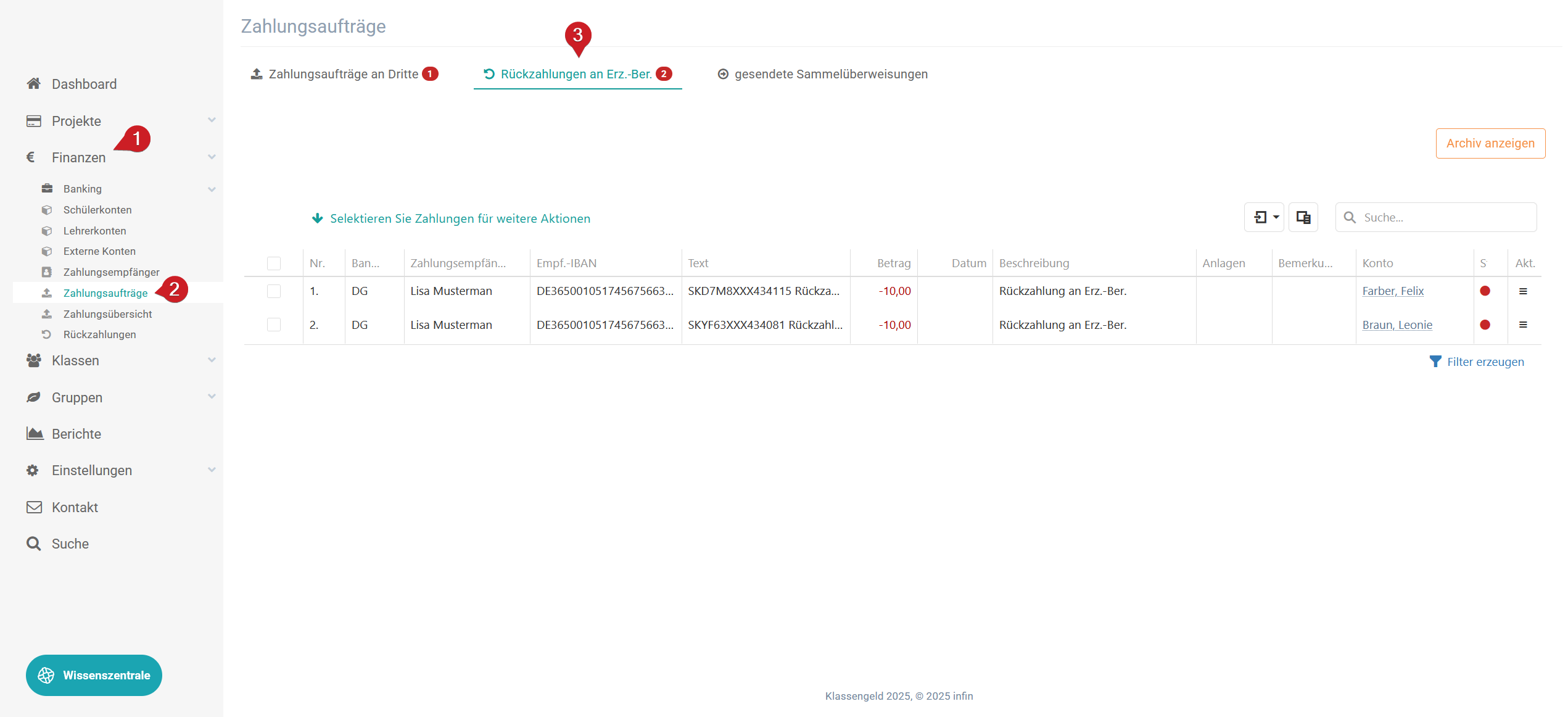
Task: Click the export icon dropdown button
Action: point(1264,217)
